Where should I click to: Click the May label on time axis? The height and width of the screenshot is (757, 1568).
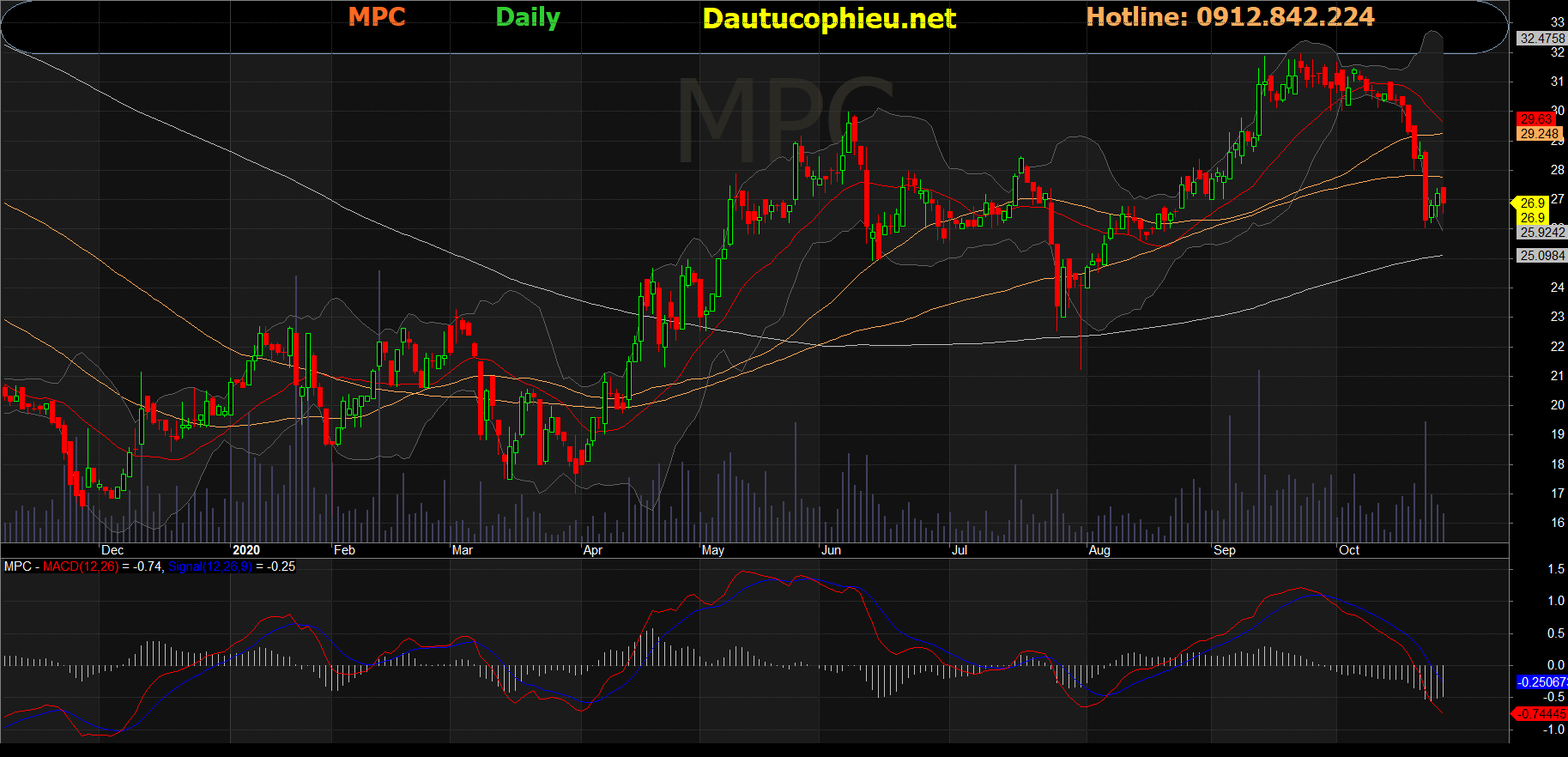tap(713, 550)
